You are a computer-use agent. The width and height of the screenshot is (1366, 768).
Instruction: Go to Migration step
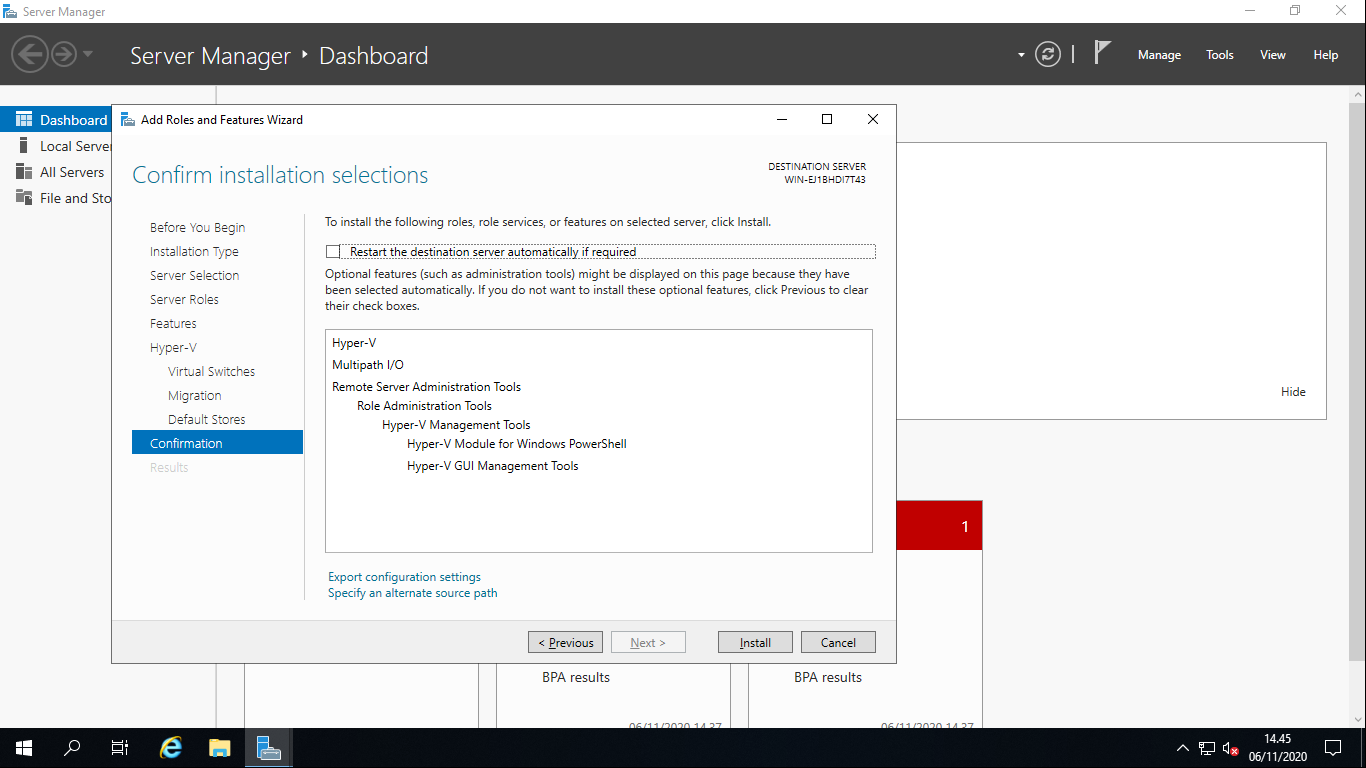pyautogui.click(x=194, y=396)
